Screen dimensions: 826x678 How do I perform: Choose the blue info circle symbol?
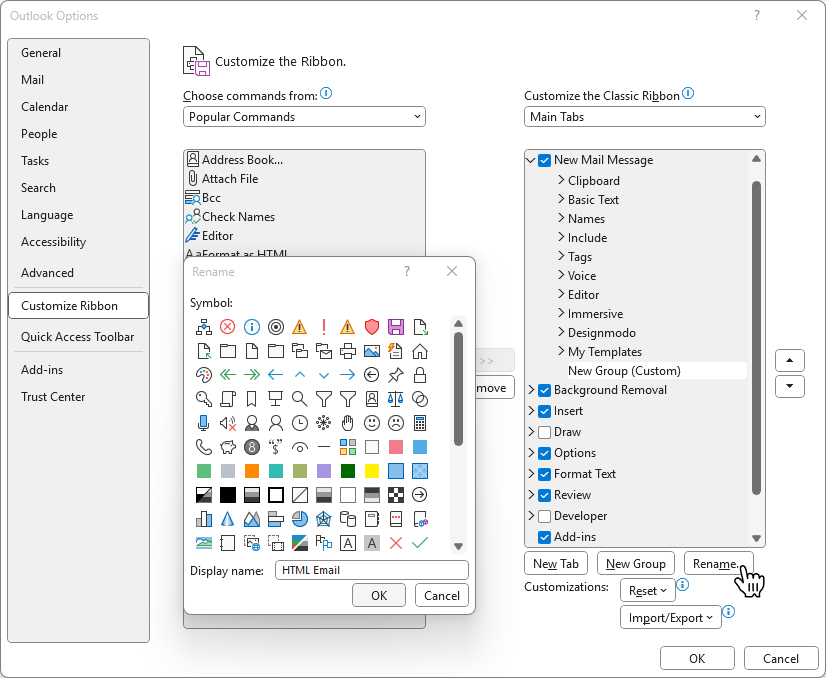pos(252,327)
